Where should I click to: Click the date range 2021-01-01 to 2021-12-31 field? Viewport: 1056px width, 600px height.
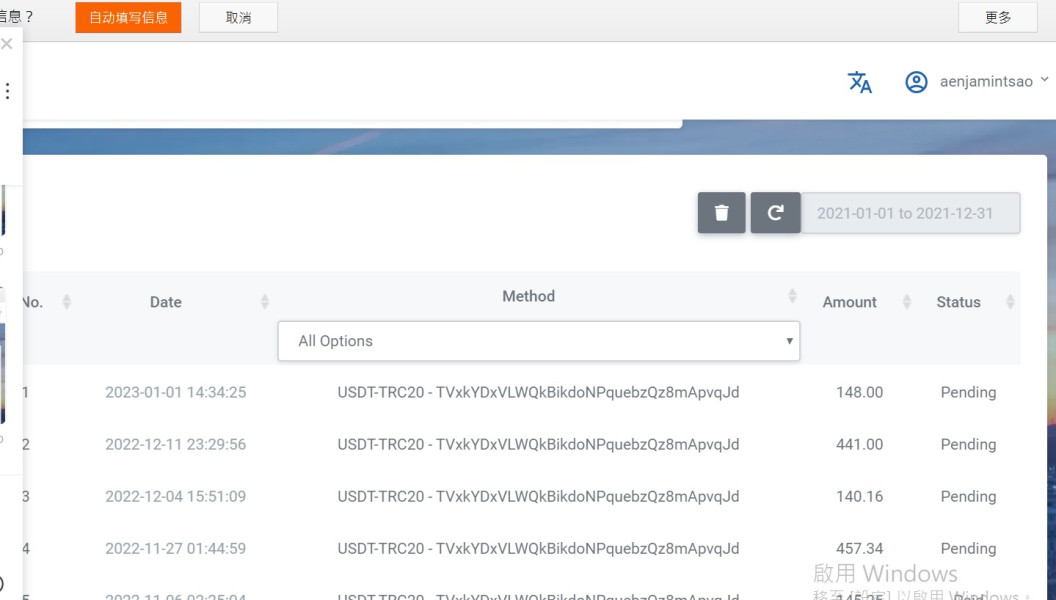click(x=911, y=213)
